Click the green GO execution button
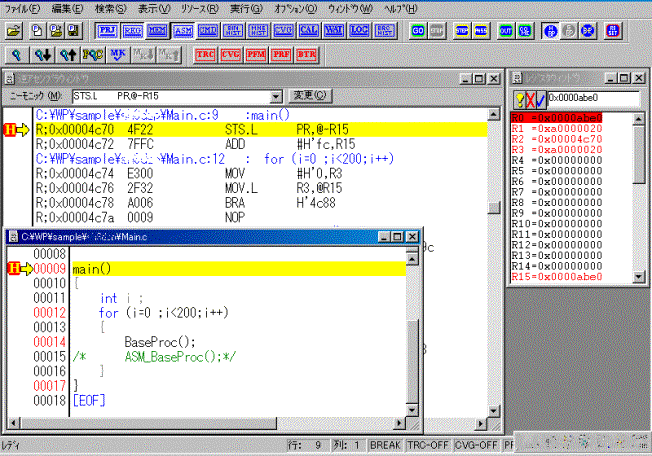 point(418,31)
